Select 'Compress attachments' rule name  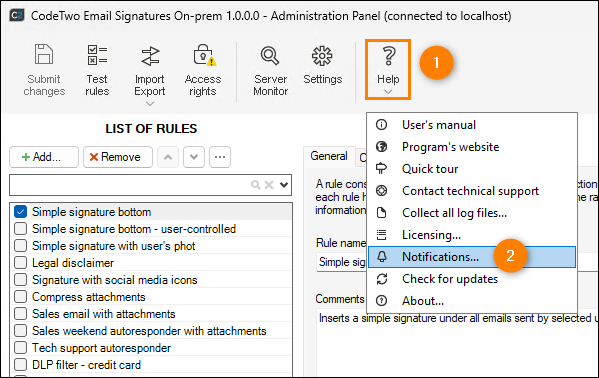[89, 297]
